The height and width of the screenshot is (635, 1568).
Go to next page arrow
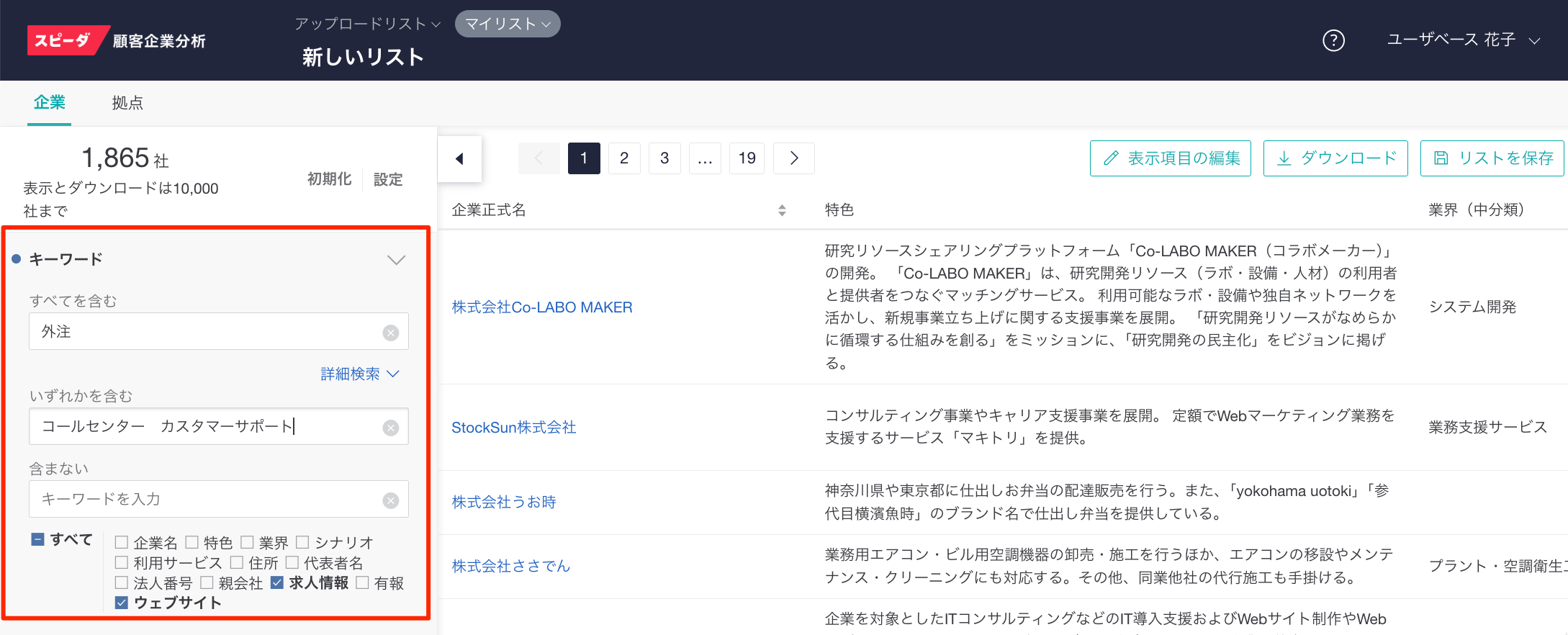pyautogui.click(x=793, y=158)
